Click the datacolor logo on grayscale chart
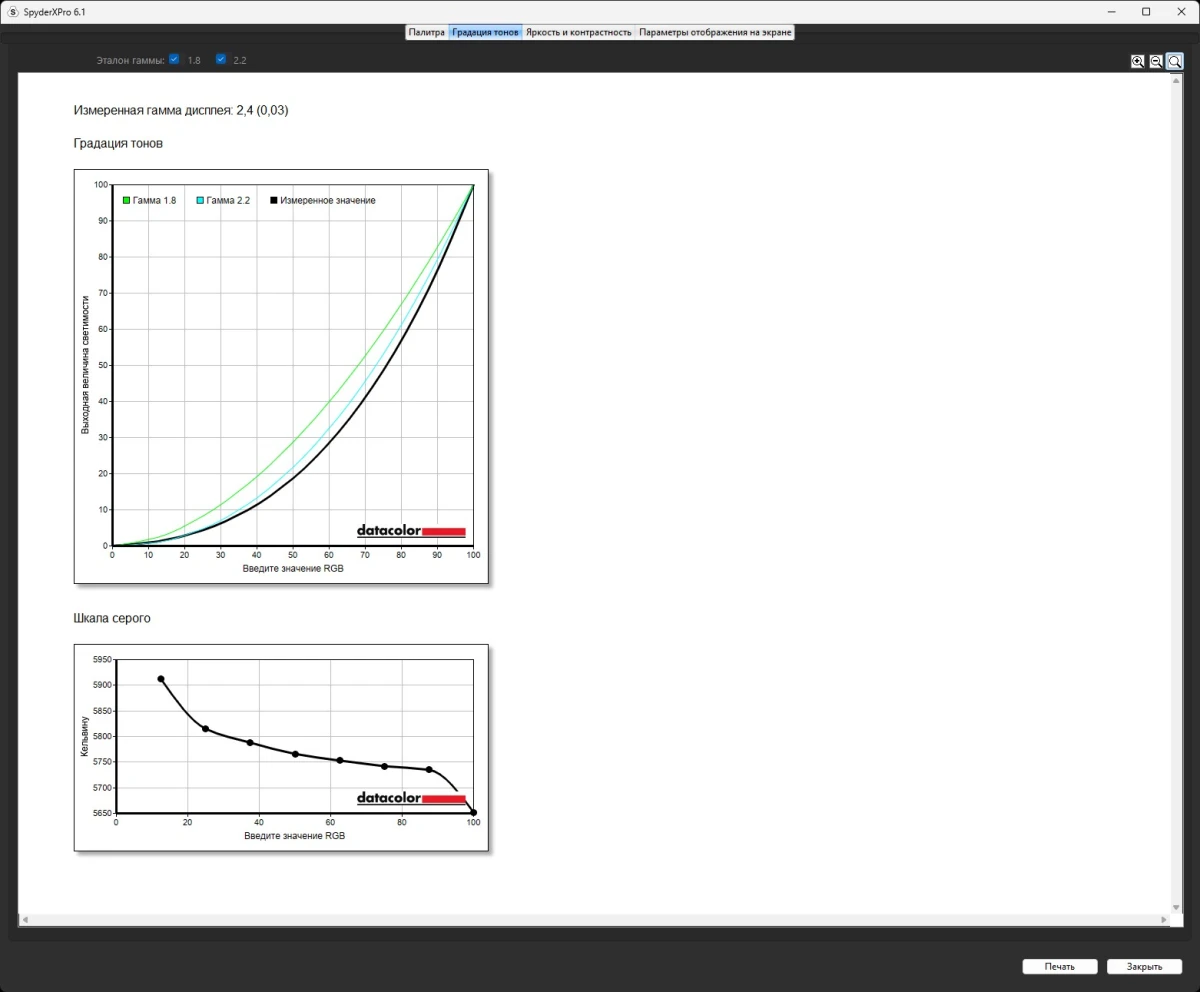Image resolution: width=1200 pixels, height=992 pixels. (x=411, y=798)
